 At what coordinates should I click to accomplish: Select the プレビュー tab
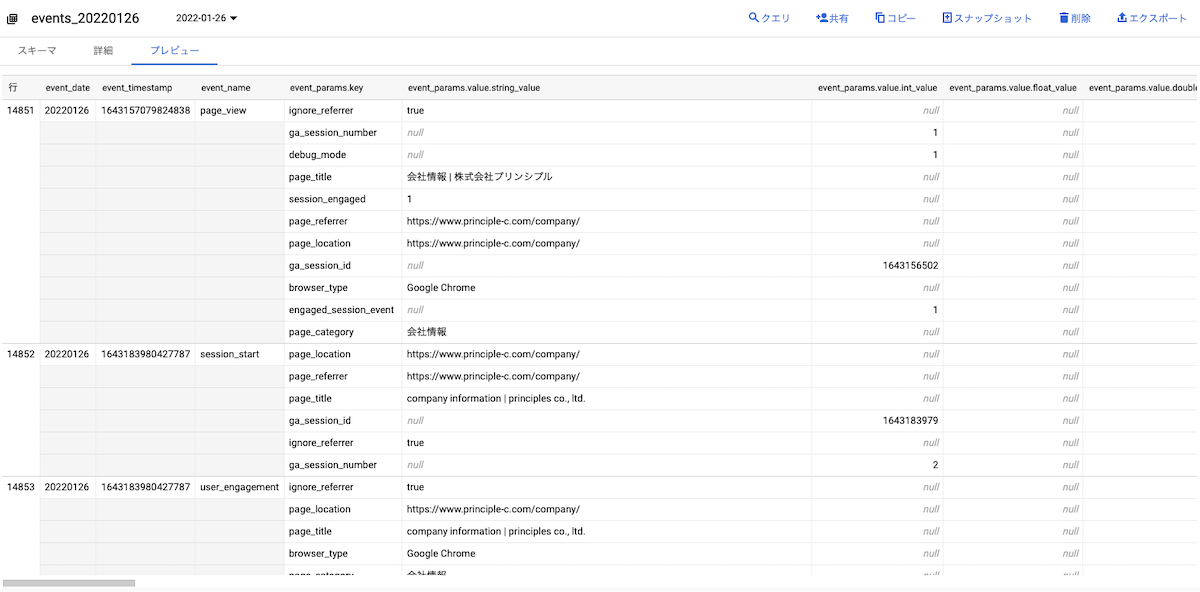pyautogui.click(x=174, y=51)
